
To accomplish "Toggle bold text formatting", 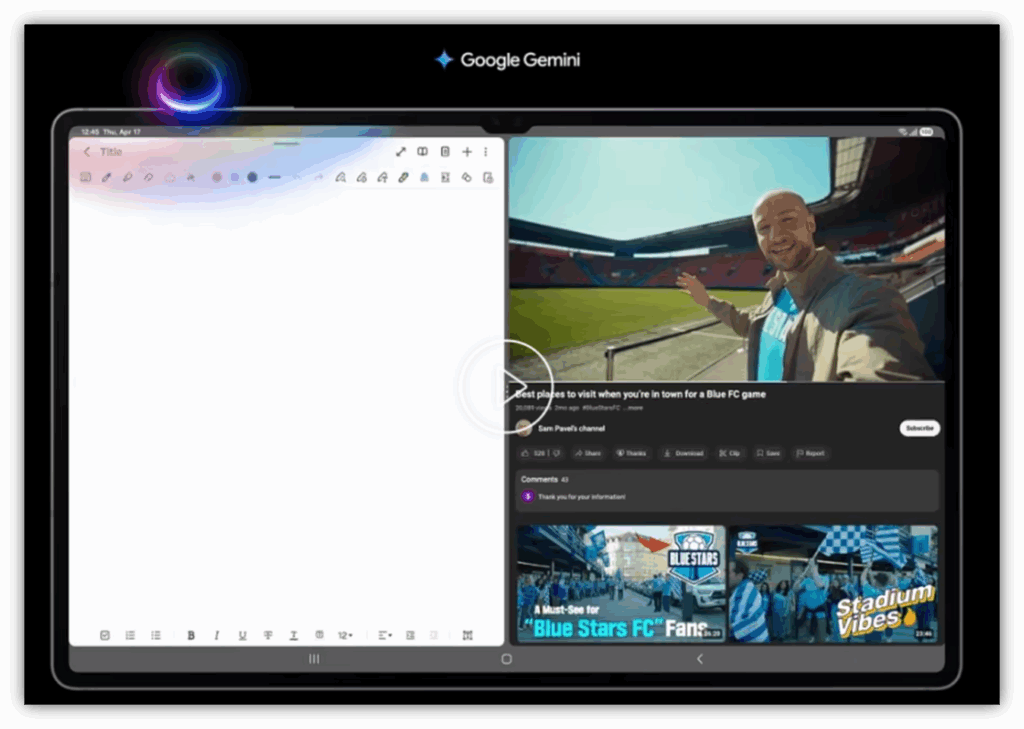I will pos(191,635).
